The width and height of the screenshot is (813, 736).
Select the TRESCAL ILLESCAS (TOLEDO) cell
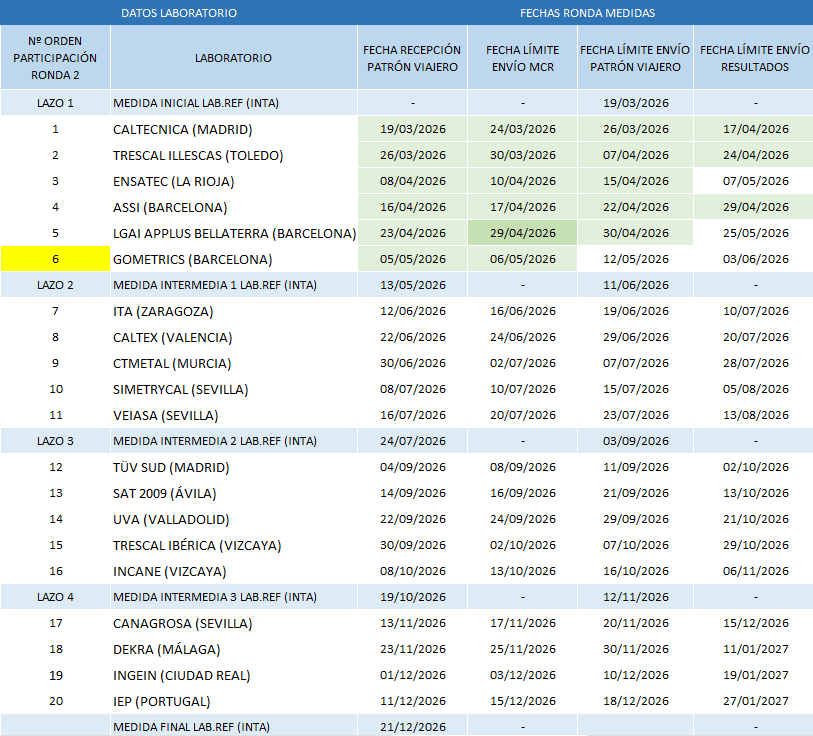pos(233,155)
